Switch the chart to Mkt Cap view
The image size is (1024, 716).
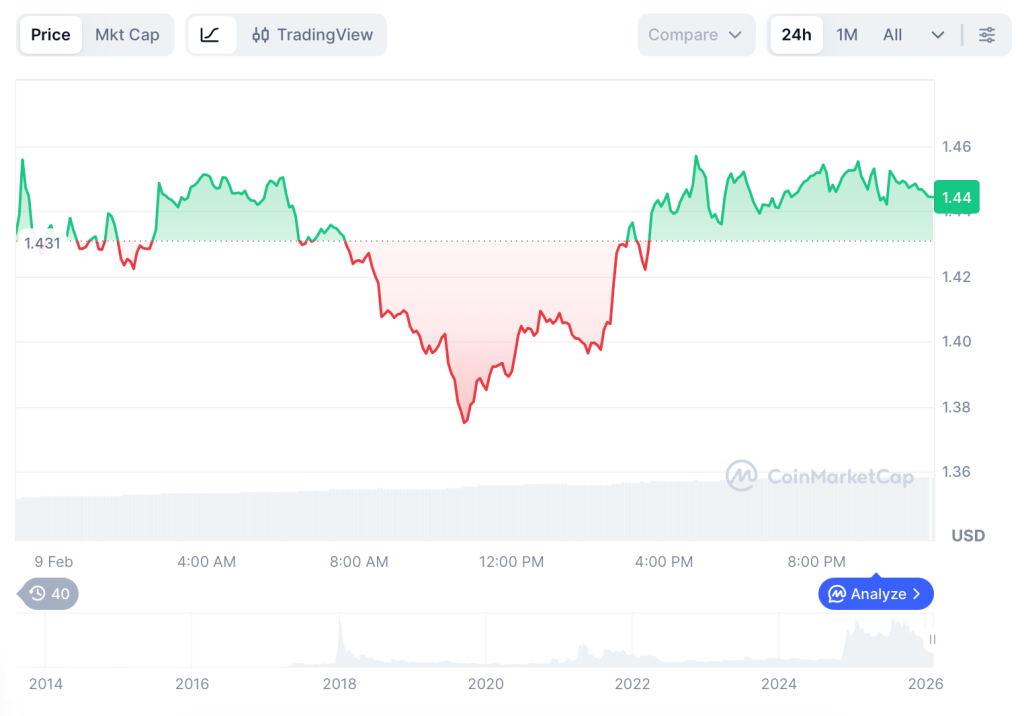[128, 34]
